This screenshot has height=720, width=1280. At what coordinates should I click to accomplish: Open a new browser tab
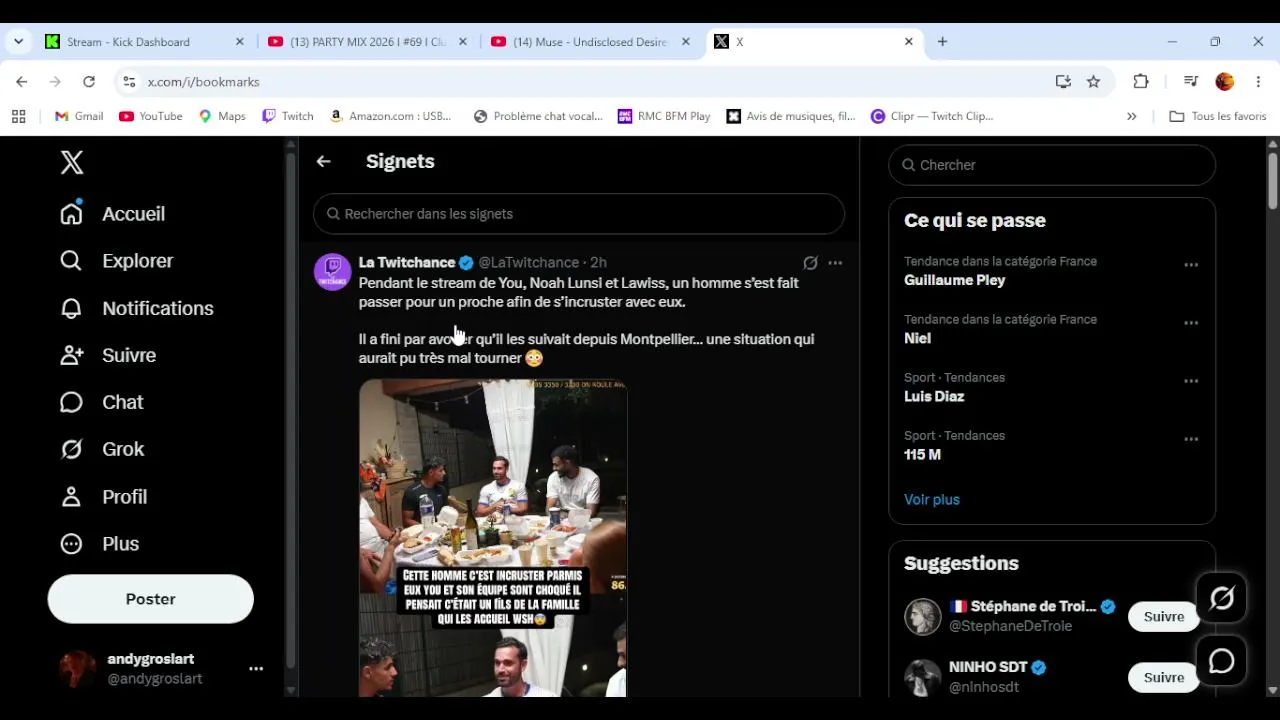tap(942, 42)
